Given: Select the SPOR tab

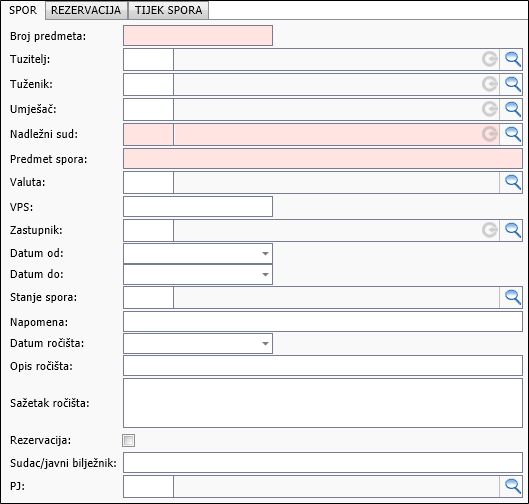Looking at the screenshot, I should point(23,10).
